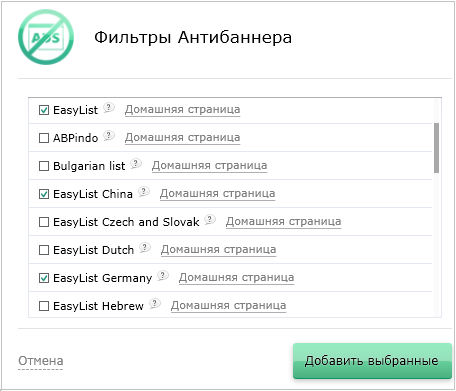Tick the EasyList Dutch checkbox
The image size is (456, 391).
tap(44, 250)
